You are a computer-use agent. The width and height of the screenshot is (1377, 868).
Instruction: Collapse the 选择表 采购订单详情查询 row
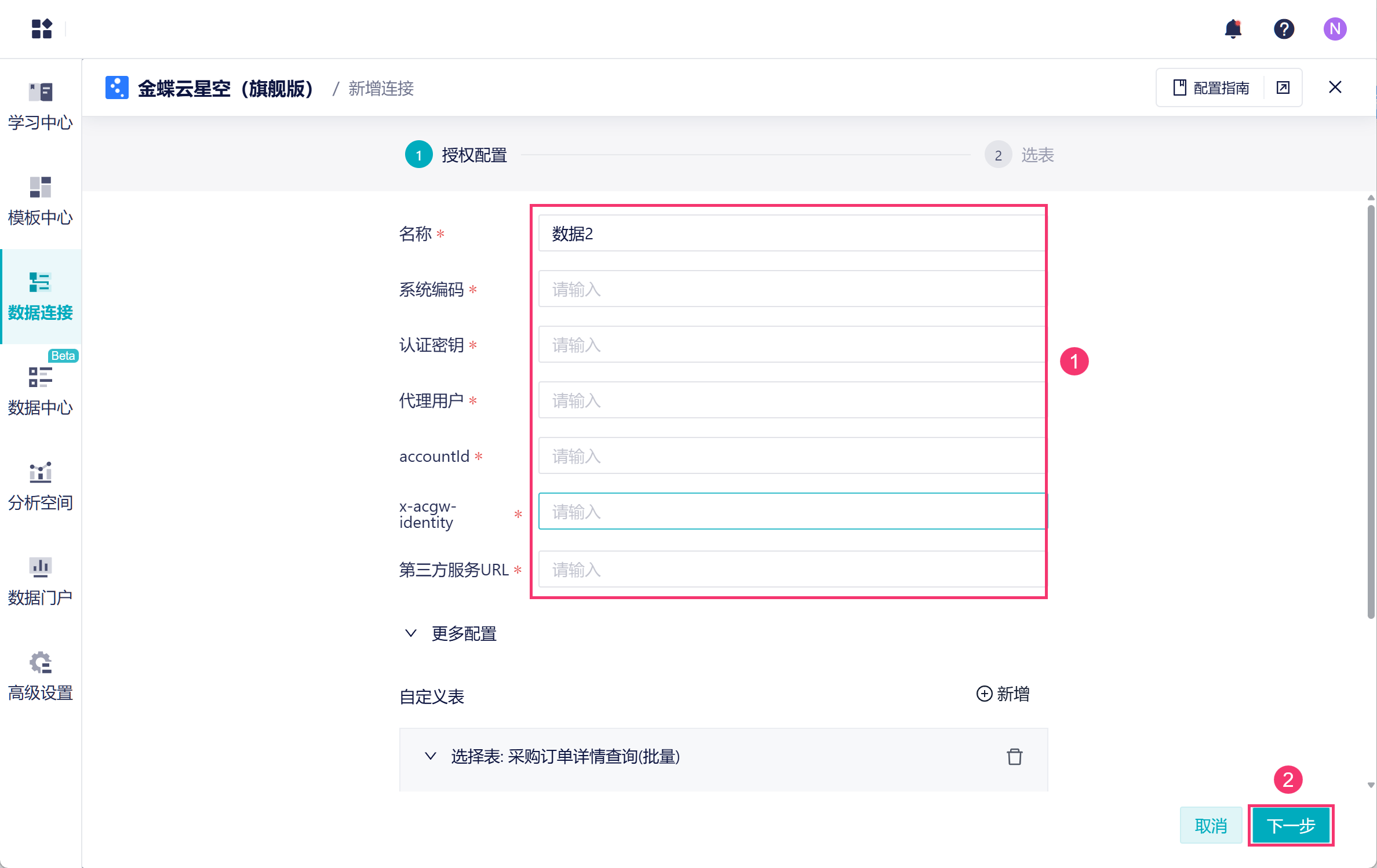(430, 757)
